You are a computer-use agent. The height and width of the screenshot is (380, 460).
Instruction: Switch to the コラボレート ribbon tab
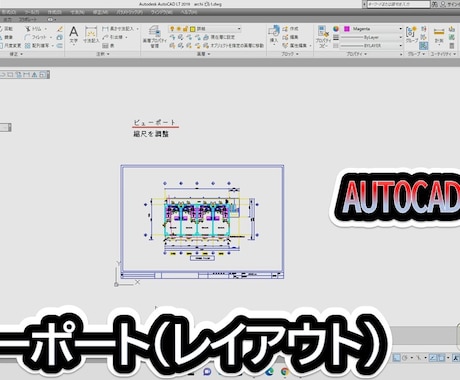click(28, 20)
